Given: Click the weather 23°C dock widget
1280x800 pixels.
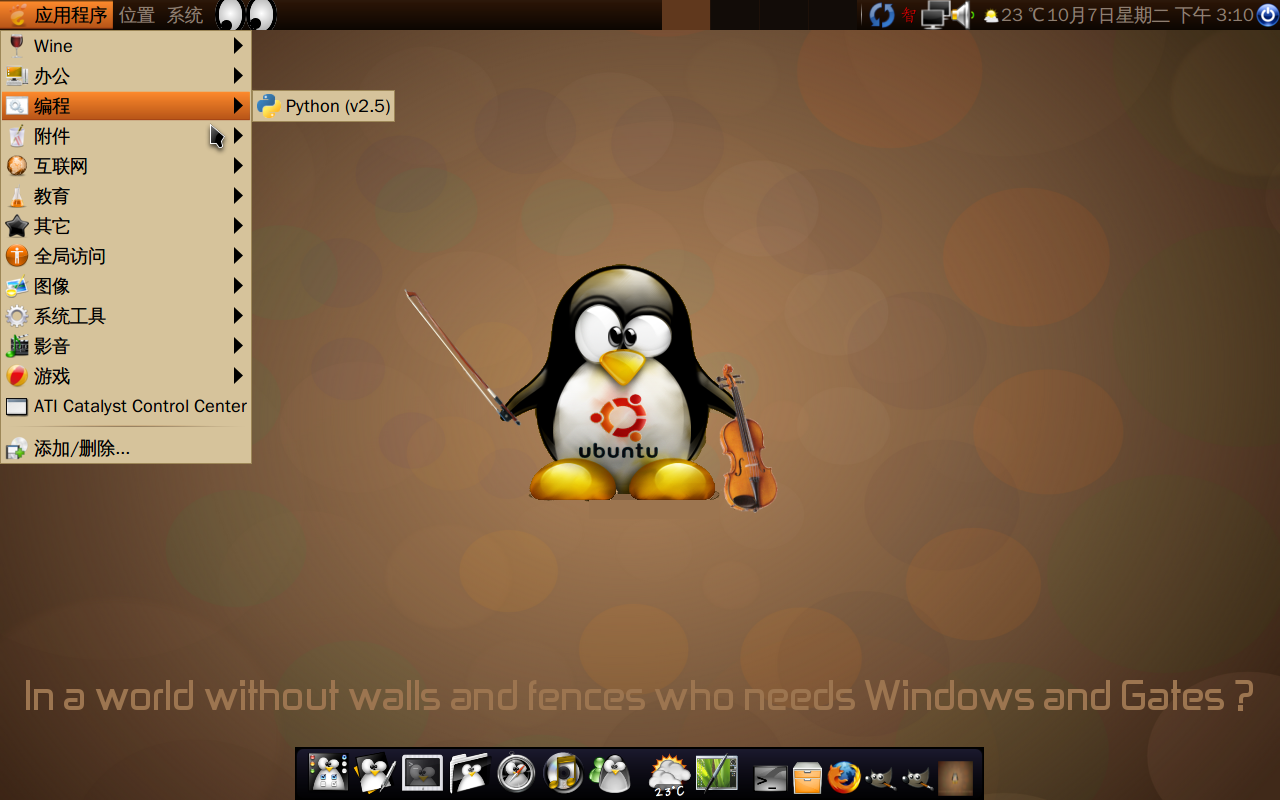Looking at the screenshot, I should click(x=669, y=775).
